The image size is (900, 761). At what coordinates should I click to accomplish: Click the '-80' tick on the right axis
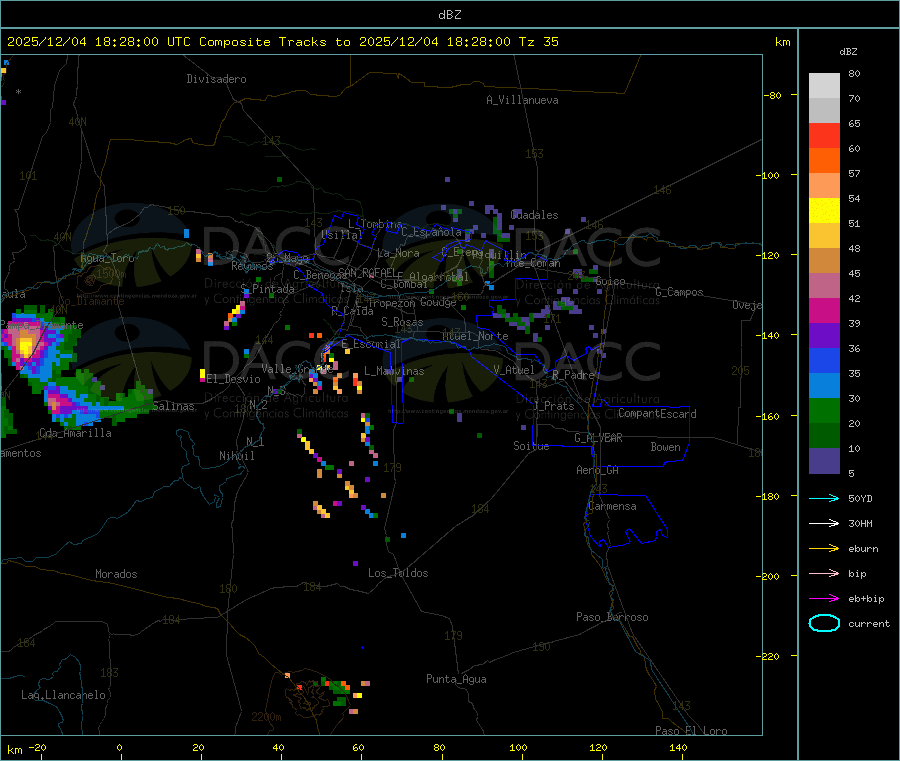tap(773, 96)
